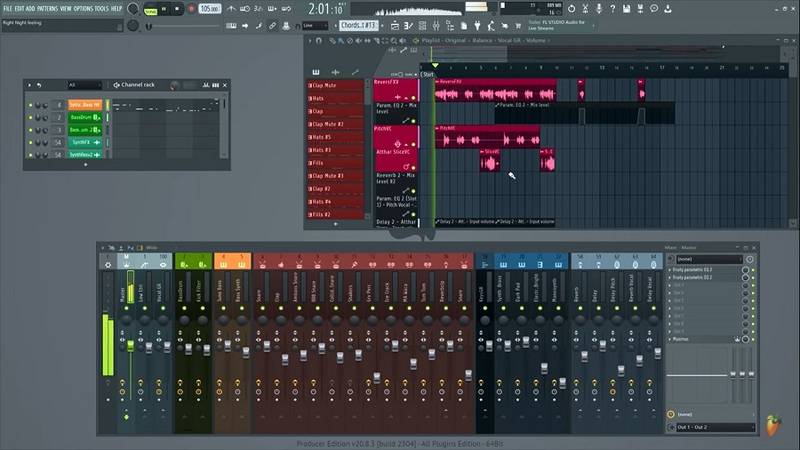Select the playlist mute tool
The height and width of the screenshot is (450, 800).
point(359,40)
